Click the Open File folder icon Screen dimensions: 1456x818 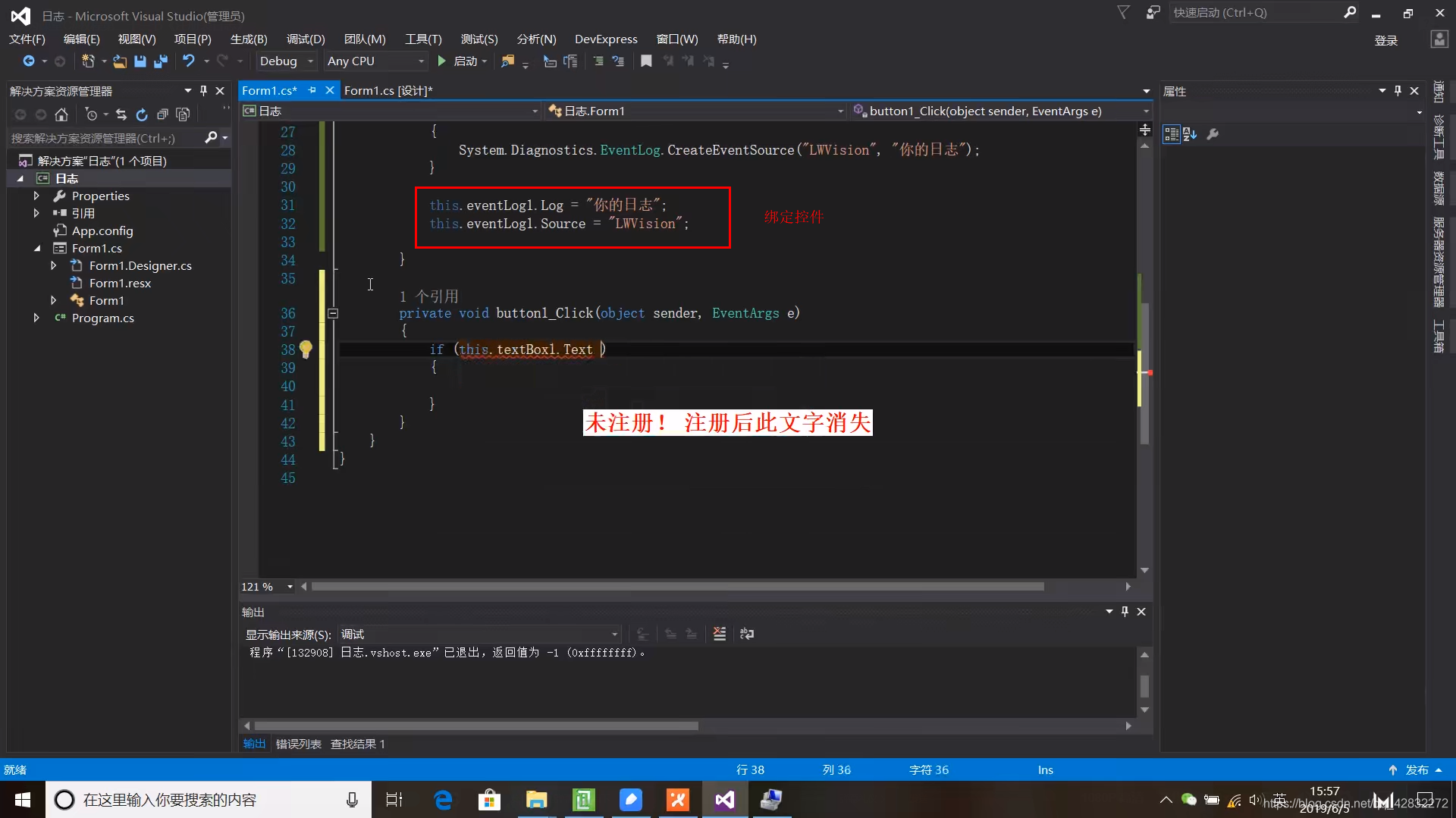coord(119,61)
